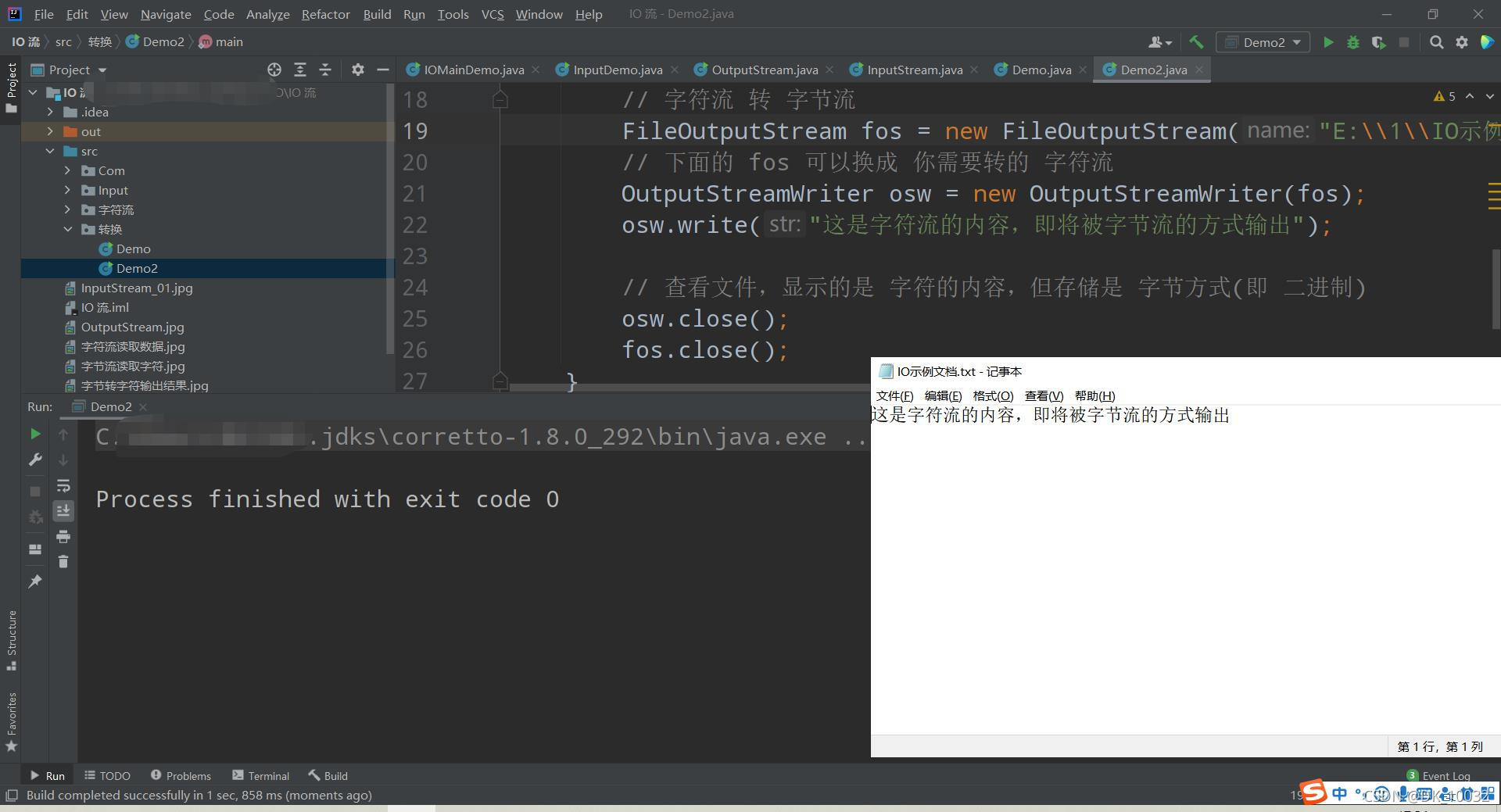The width and height of the screenshot is (1501, 812).
Task: Open the Project view selector dropdown
Action: point(69,70)
